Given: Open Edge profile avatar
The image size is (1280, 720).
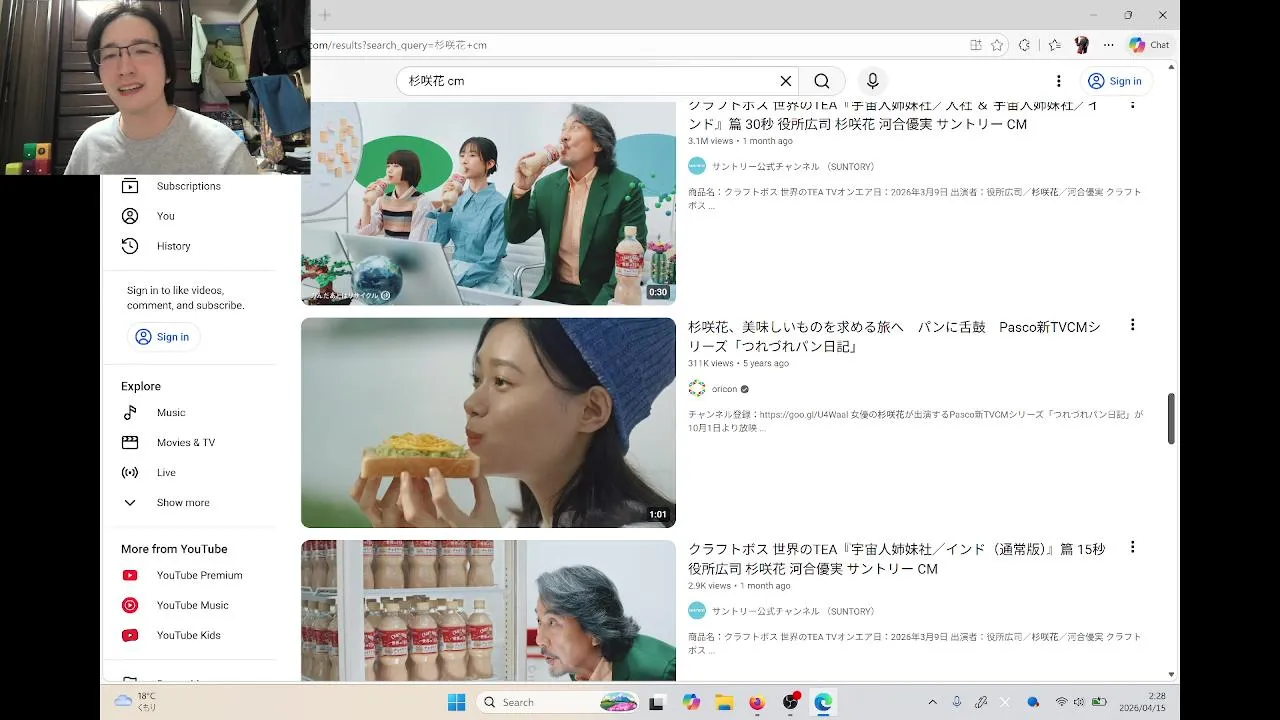Looking at the screenshot, I should tap(1081, 45).
